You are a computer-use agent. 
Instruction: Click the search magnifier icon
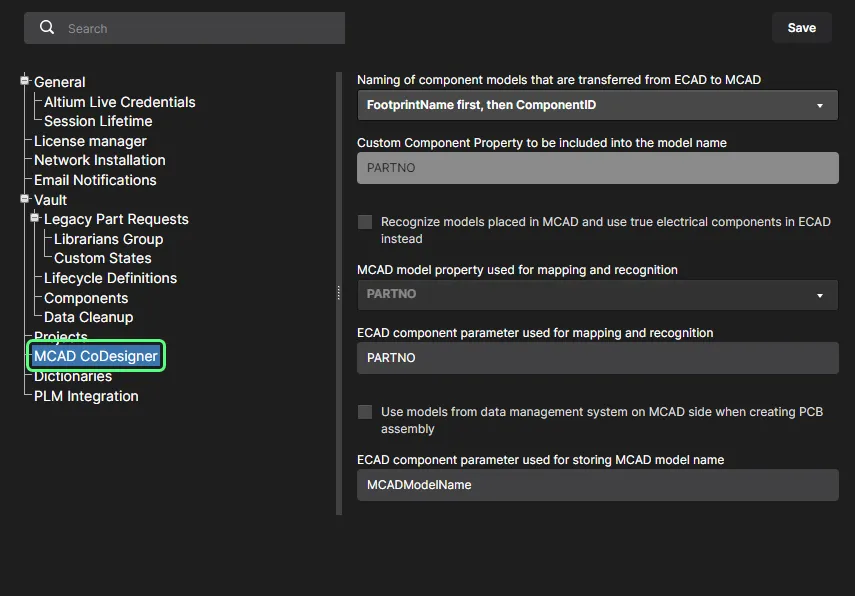click(47, 28)
